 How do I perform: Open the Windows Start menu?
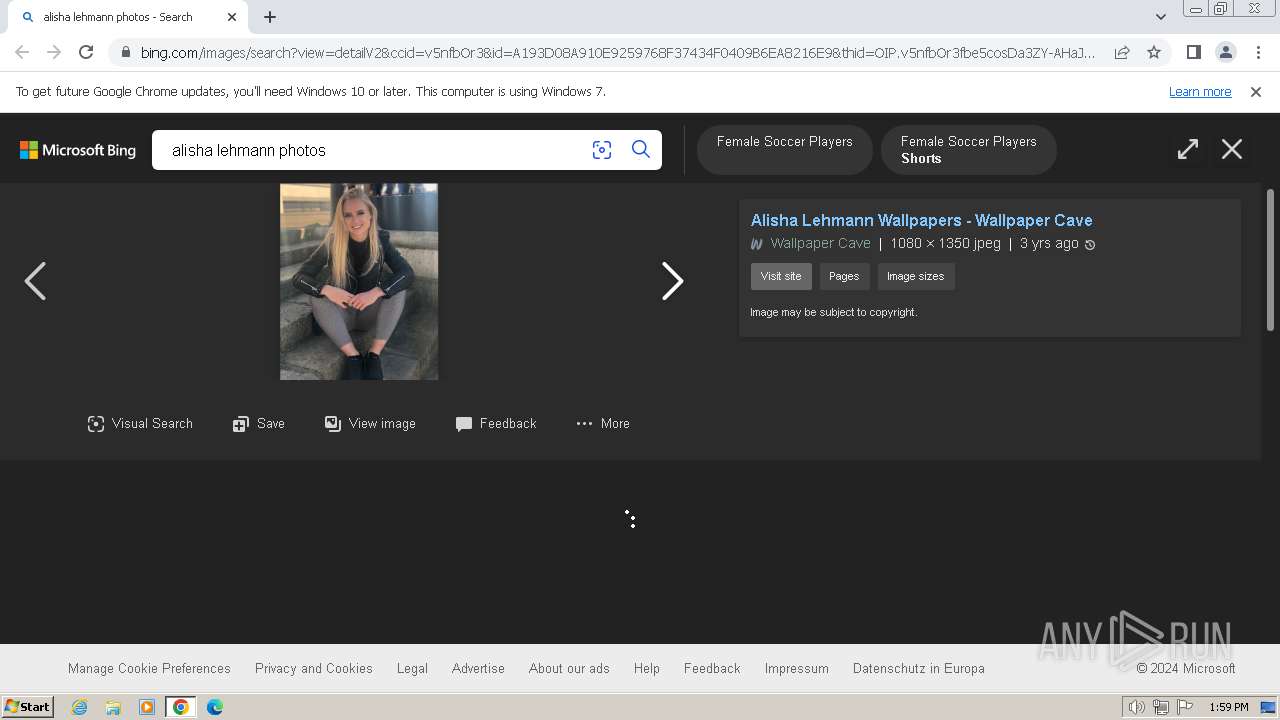pos(27,707)
